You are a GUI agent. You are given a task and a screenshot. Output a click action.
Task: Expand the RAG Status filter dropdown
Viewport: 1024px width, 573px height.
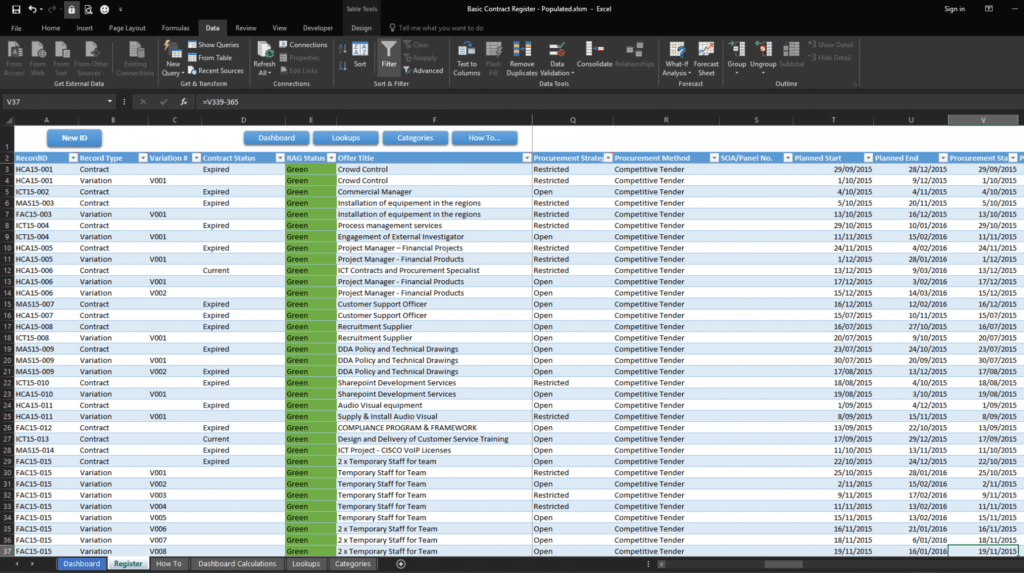pyautogui.click(x=329, y=158)
